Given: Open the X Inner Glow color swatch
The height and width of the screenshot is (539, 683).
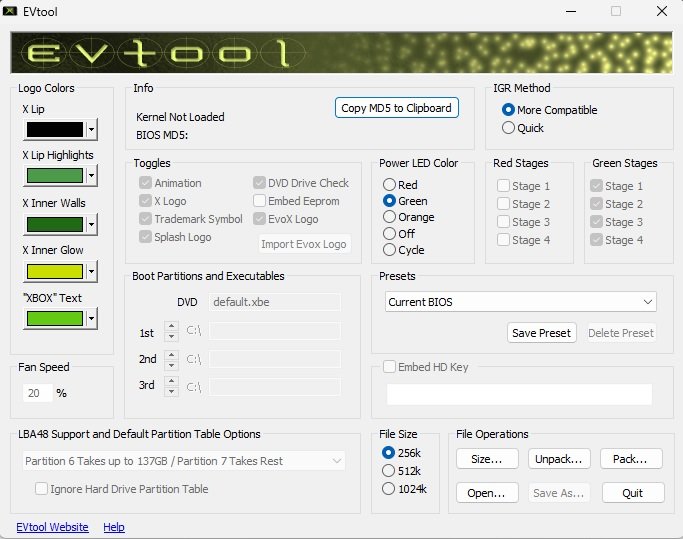Looking at the screenshot, I should pos(55,271).
